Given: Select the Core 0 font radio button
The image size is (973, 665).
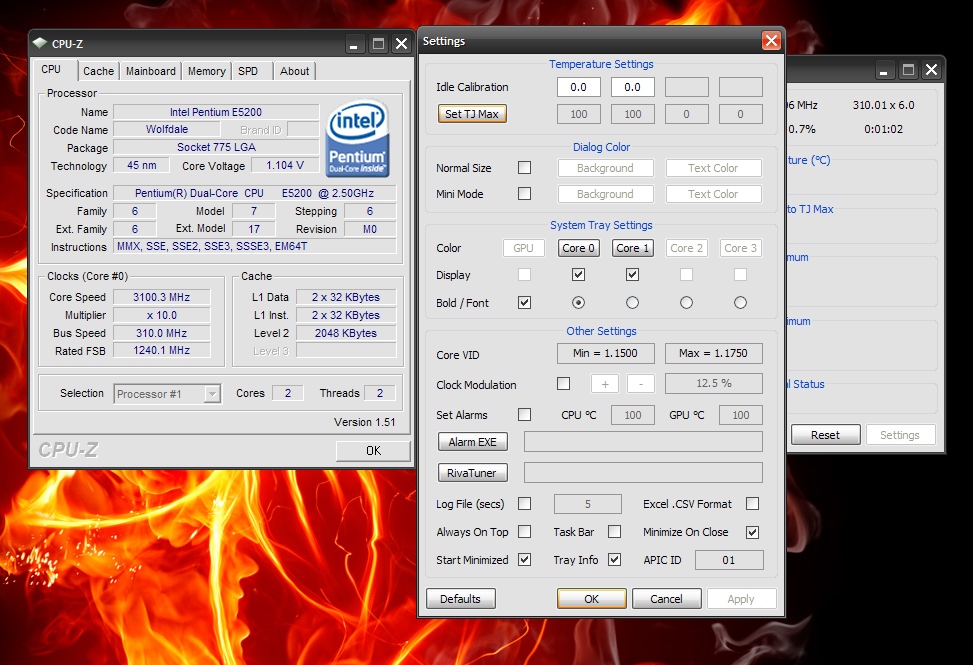Looking at the screenshot, I should (x=578, y=303).
